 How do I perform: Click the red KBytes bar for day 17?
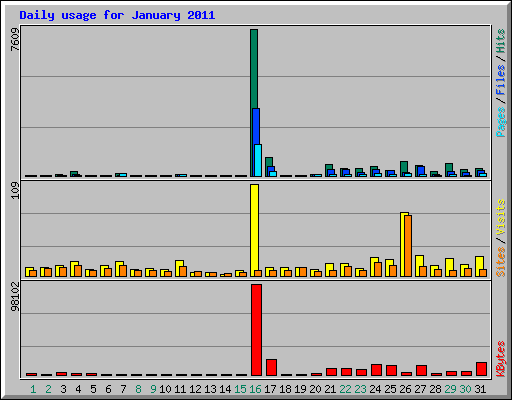(272, 367)
